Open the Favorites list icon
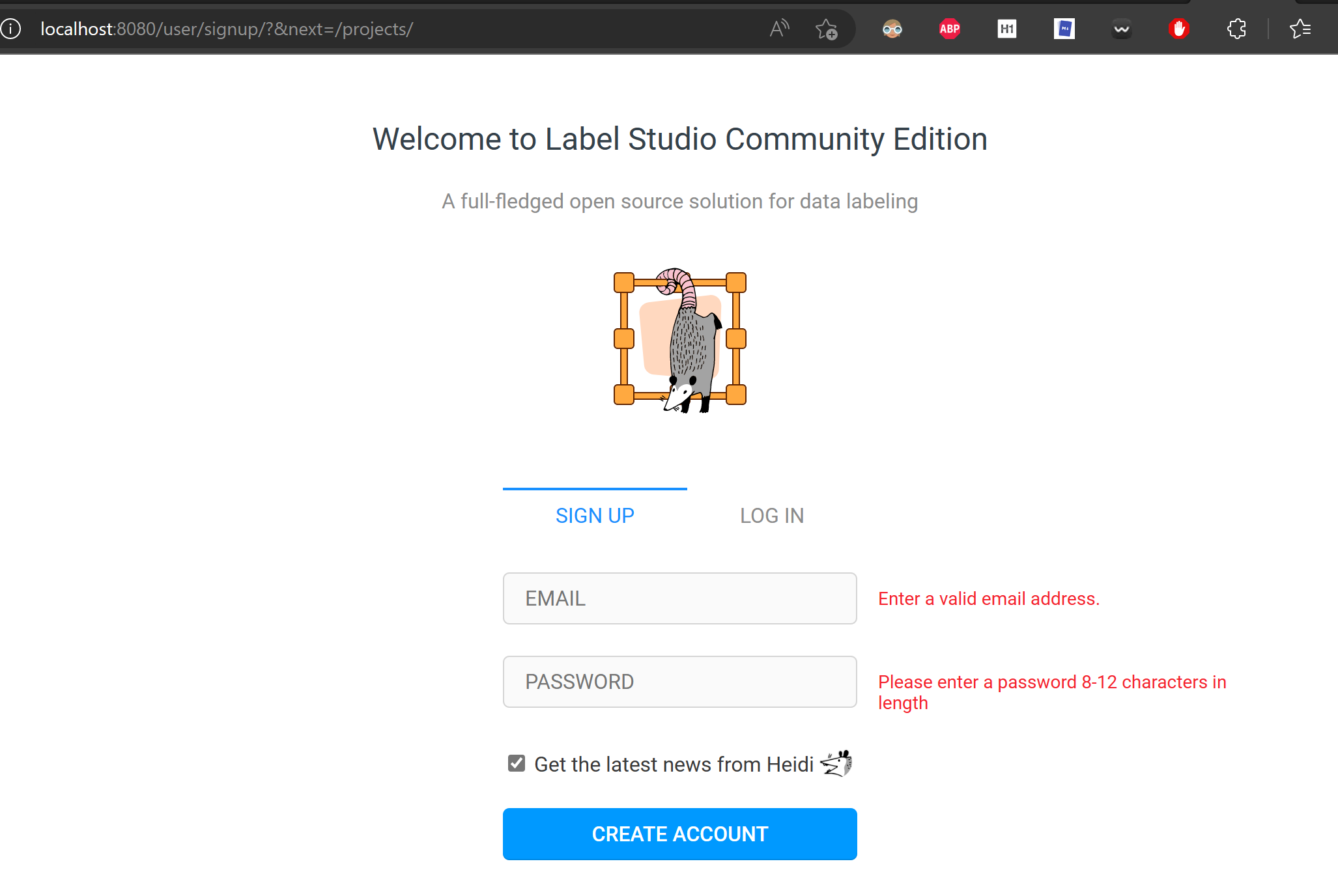Viewport: 1338px width, 896px height. [1300, 29]
